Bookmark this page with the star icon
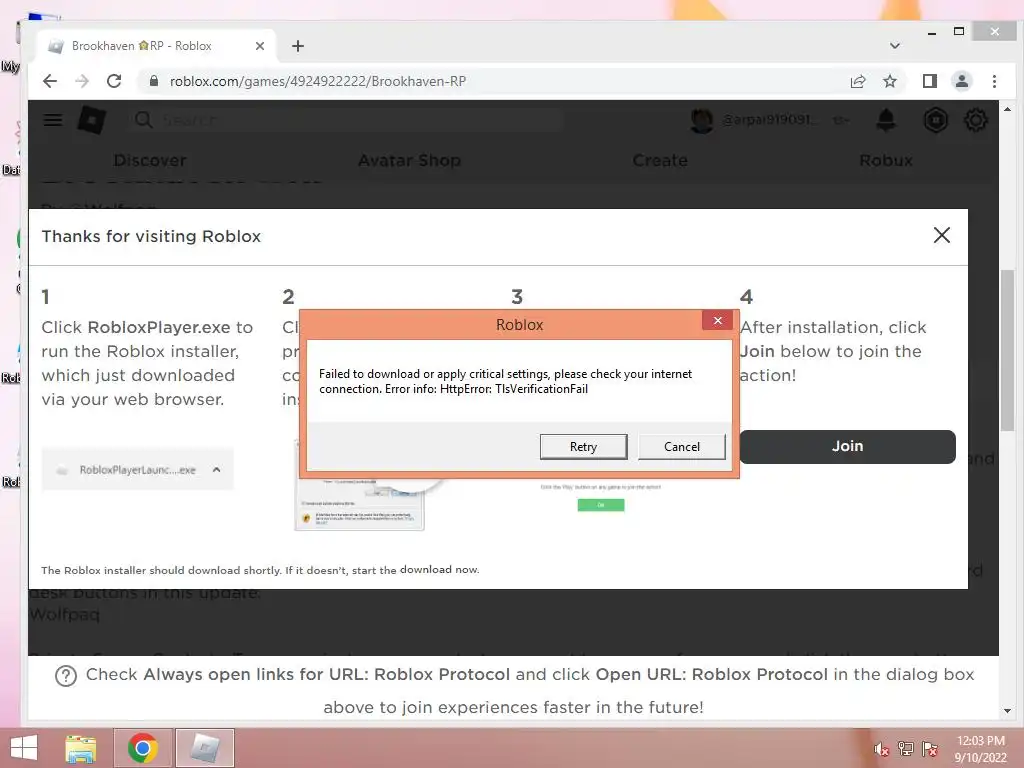This screenshot has width=1024, height=768. coord(889,81)
